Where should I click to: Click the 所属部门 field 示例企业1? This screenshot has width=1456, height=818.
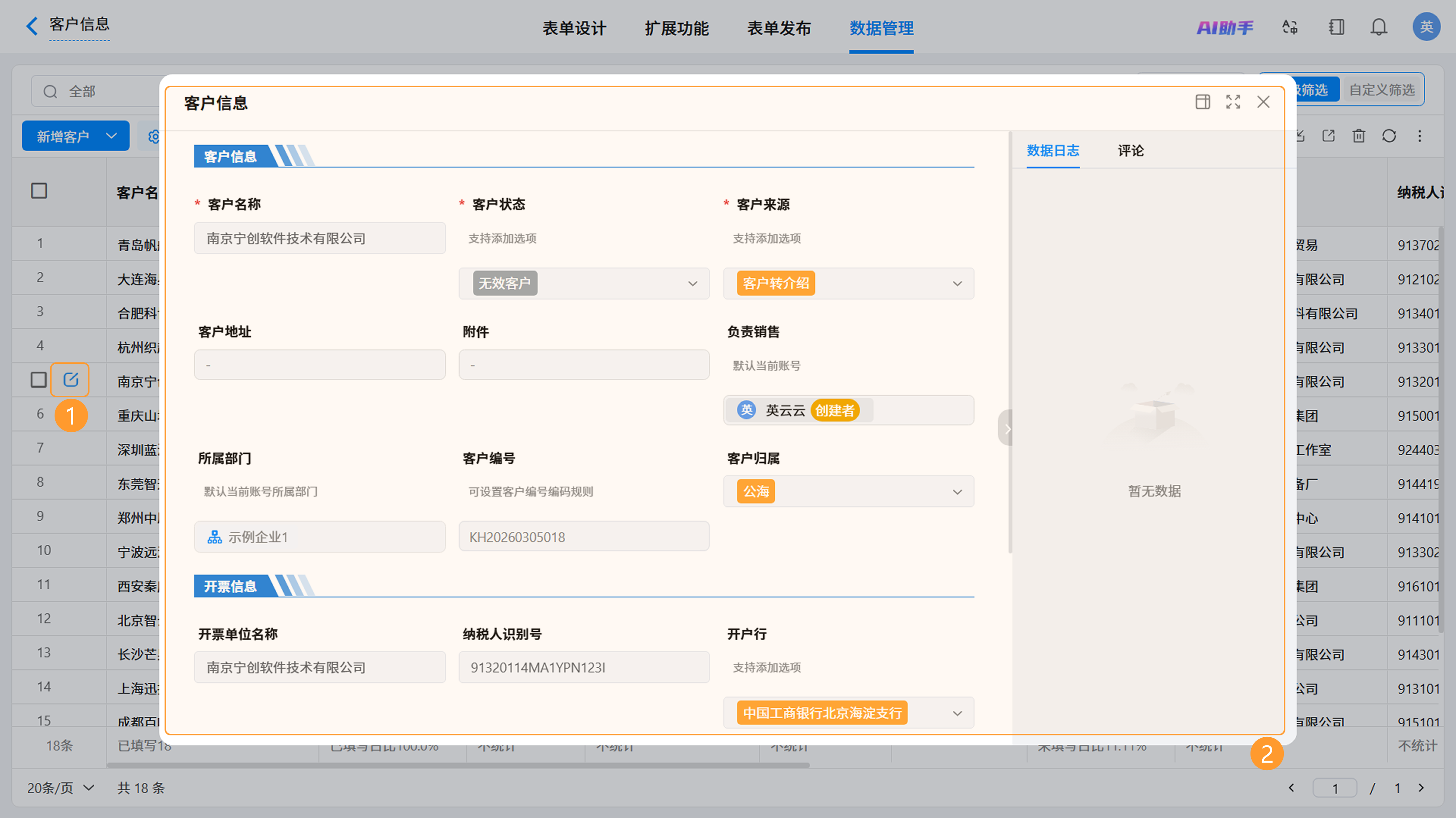tap(320, 537)
